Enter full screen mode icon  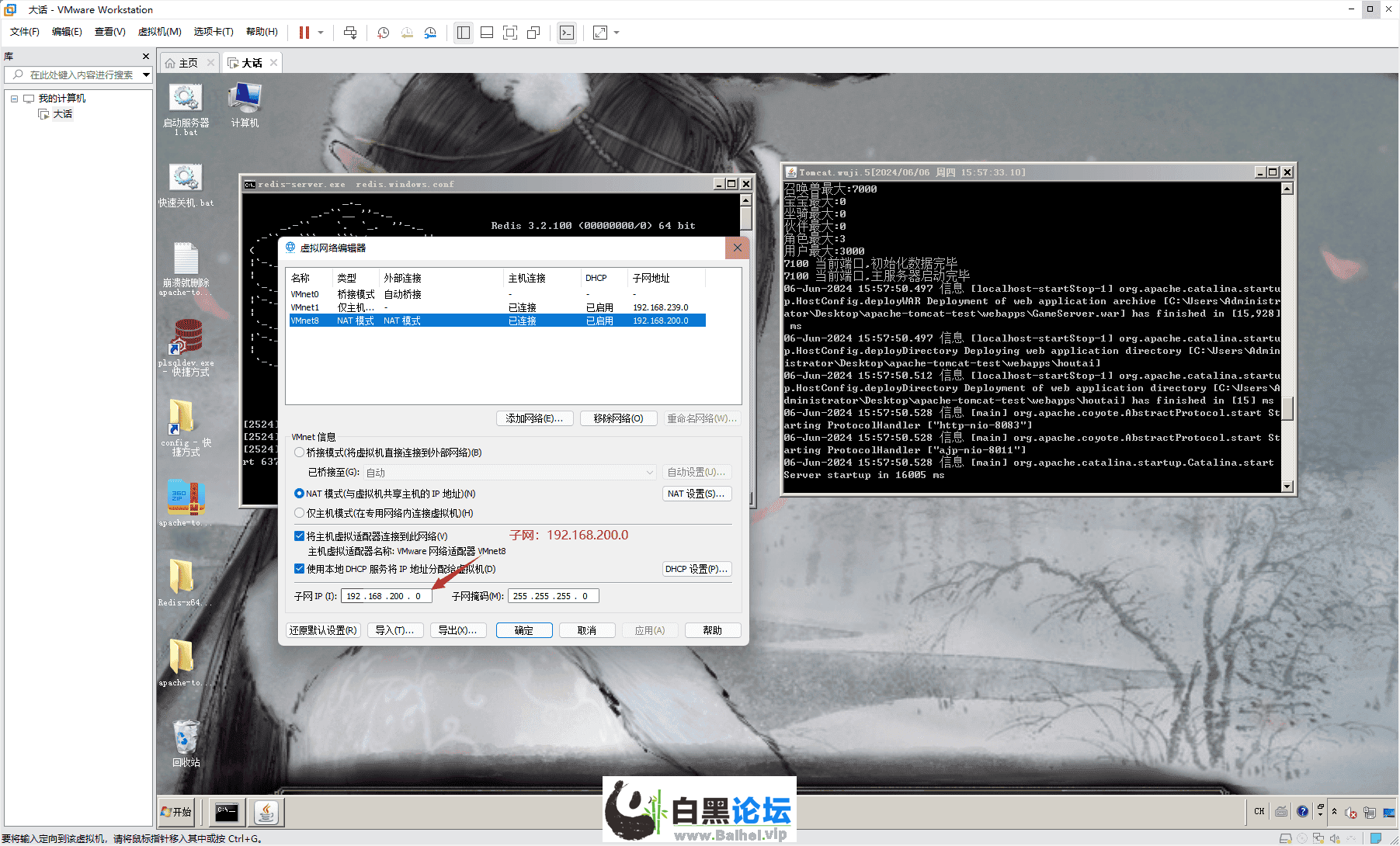(510, 33)
